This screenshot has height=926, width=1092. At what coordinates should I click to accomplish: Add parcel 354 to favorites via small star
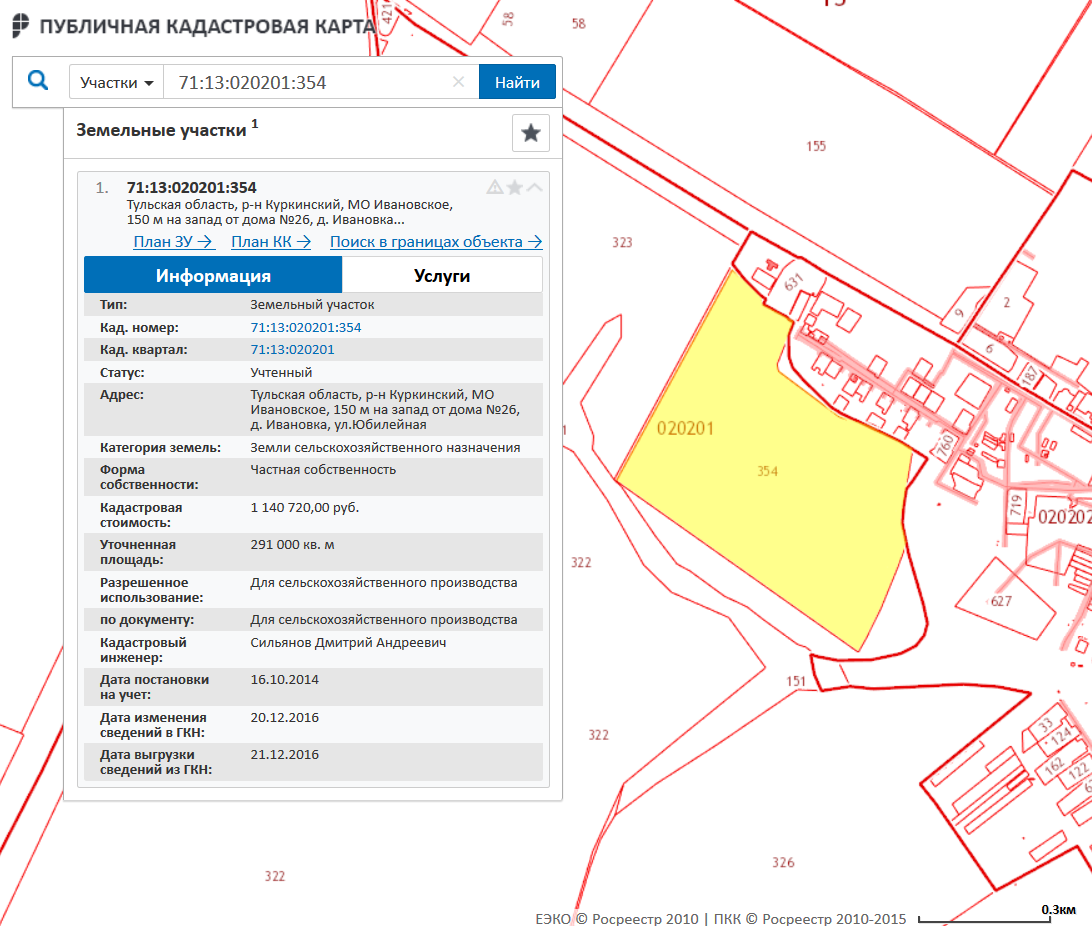pos(514,187)
